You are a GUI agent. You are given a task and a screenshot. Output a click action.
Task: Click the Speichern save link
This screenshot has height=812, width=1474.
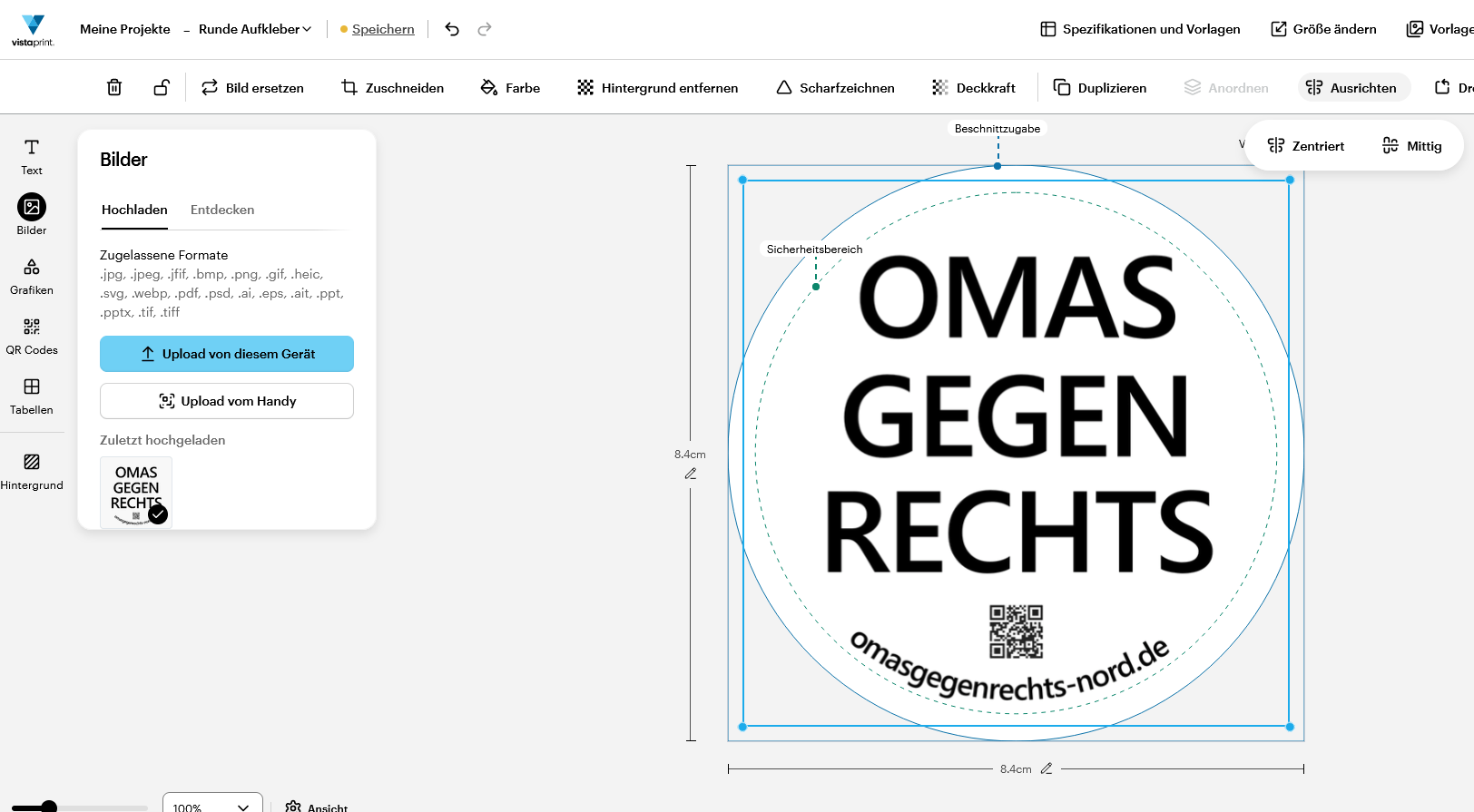383,29
